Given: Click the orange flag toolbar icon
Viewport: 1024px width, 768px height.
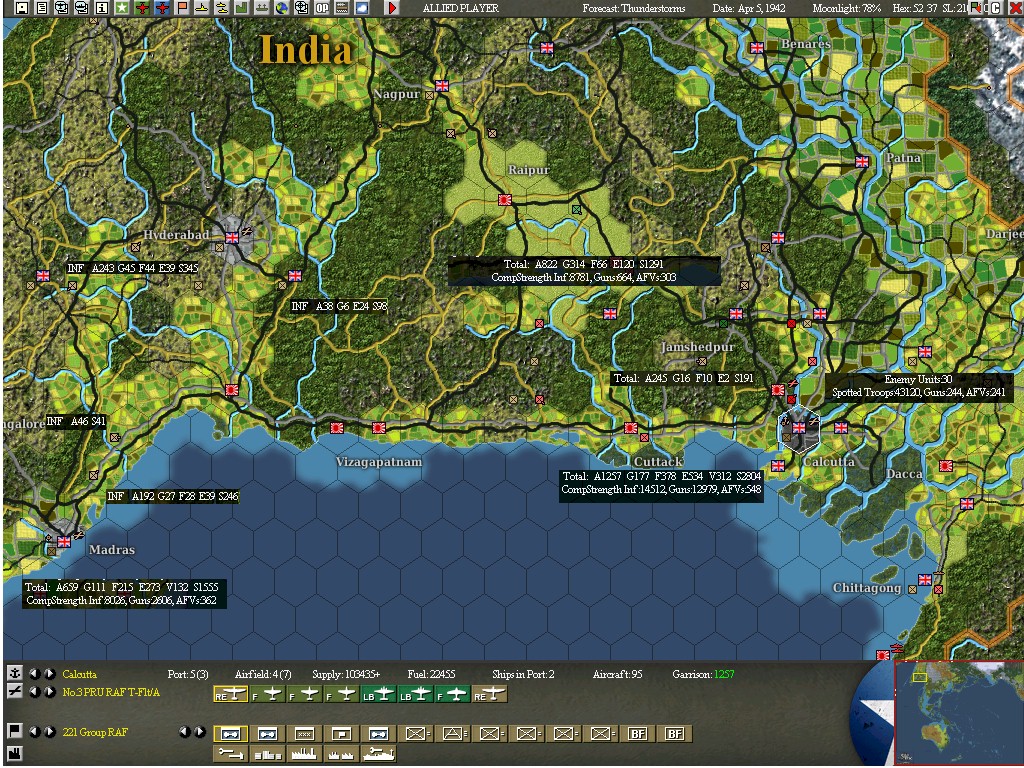Looking at the screenshot, I should click(182, 8).
